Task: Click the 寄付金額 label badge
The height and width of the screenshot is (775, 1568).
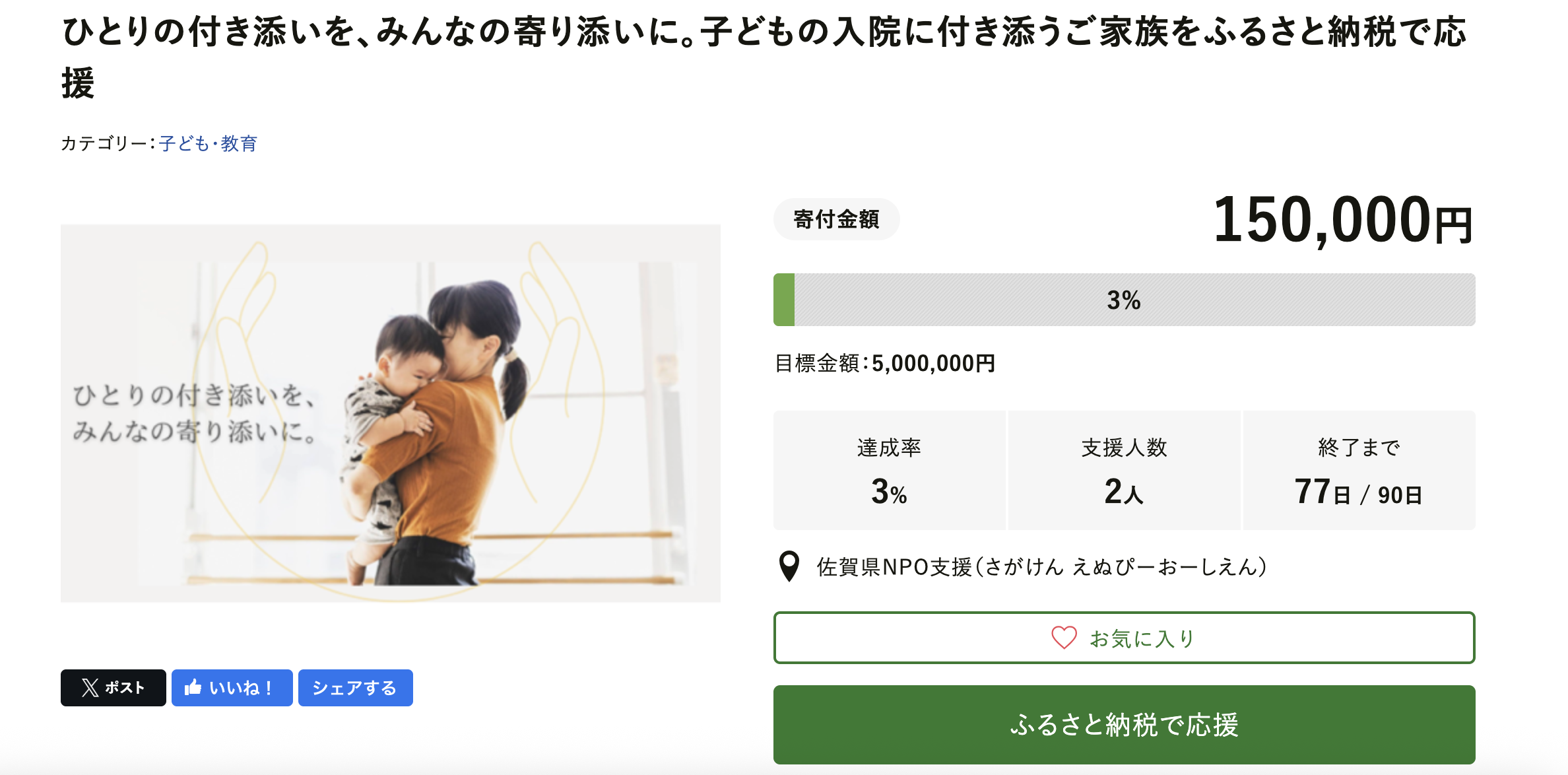Action: [x=836, y=219]
